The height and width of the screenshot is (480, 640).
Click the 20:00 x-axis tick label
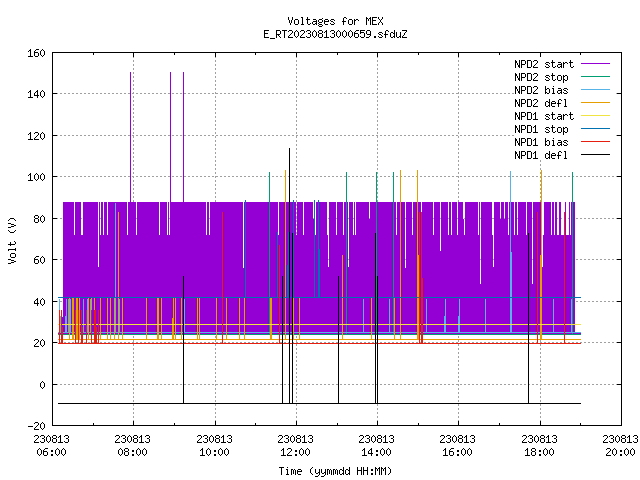(620, 452)
